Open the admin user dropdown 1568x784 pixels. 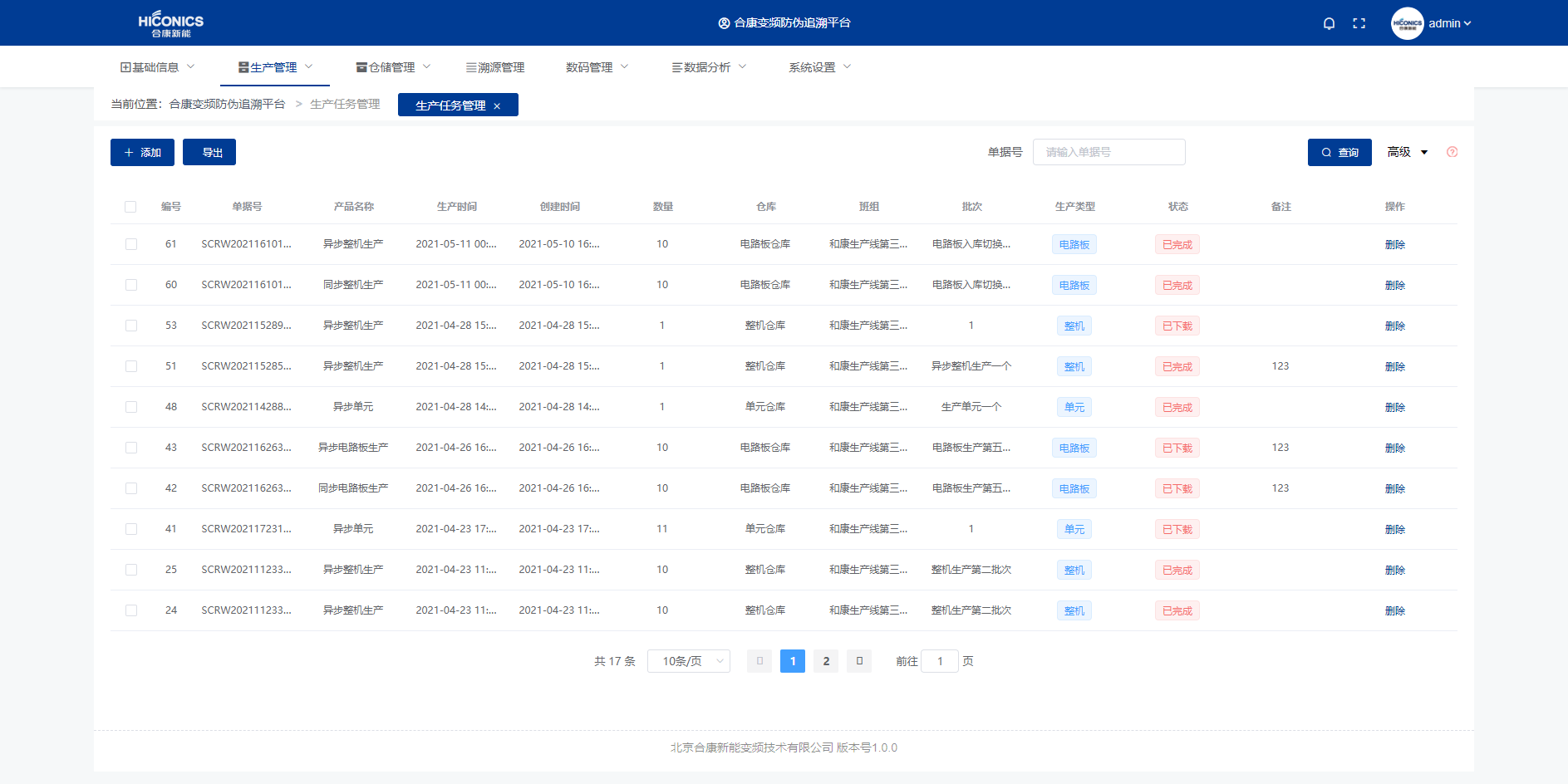[1450, 23]
